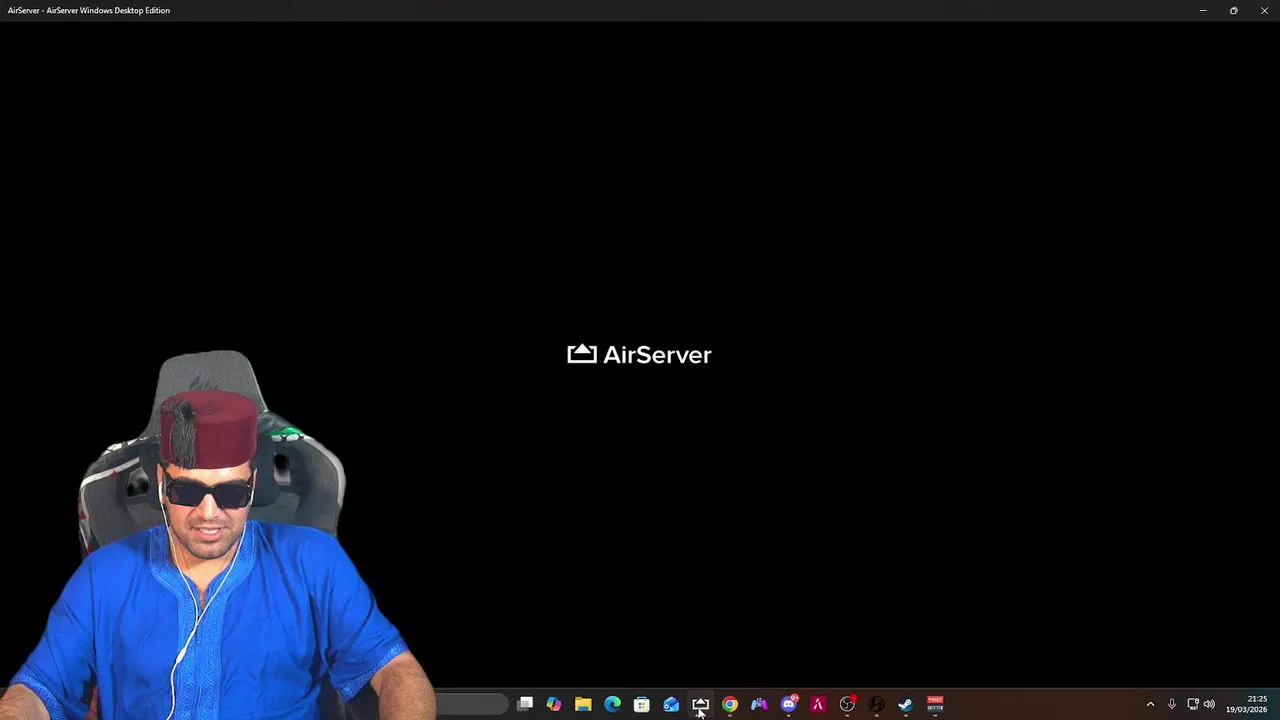This screenshot has height=720, width=1280.
Task: Show hidden system tray icons
Action: click(x=1150, y=704)
